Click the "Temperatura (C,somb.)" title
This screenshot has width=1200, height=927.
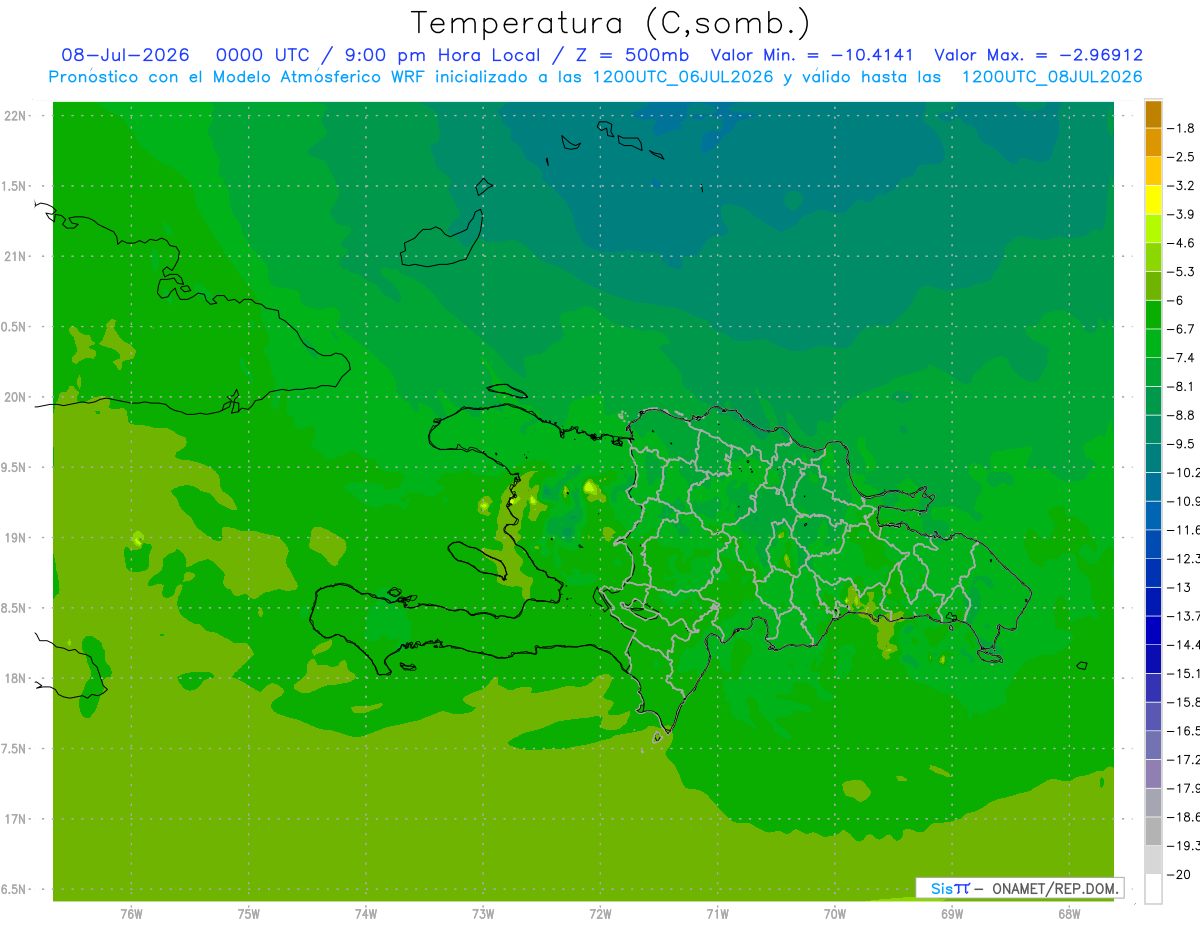(x=610, y=24)
